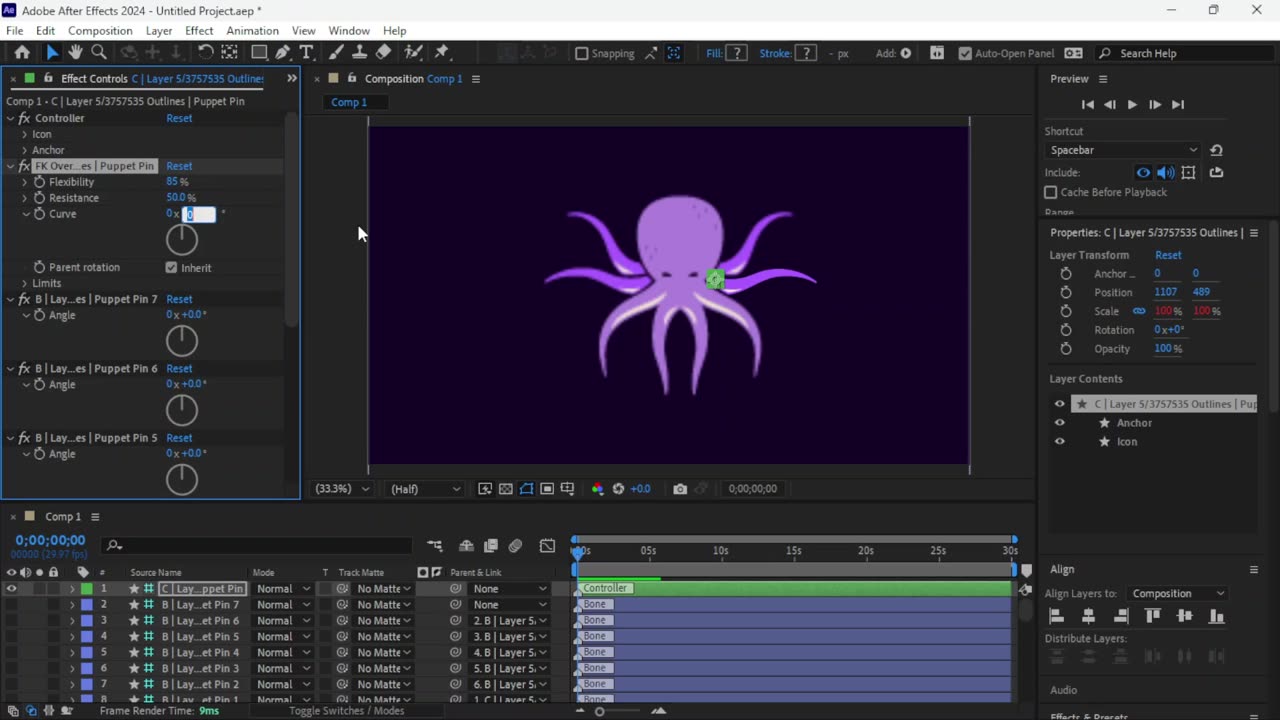
Task: Toggle include audio speaker in Preview
Action: [x=1165, y=172]
